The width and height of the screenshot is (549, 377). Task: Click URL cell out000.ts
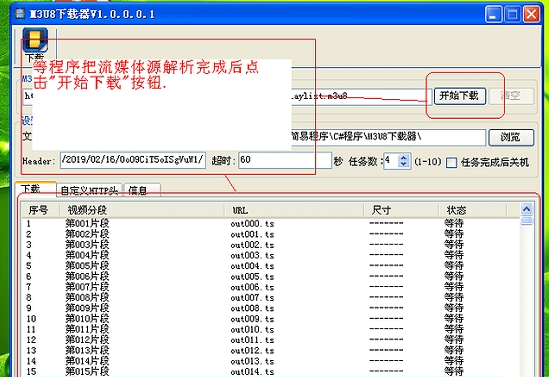252,224
